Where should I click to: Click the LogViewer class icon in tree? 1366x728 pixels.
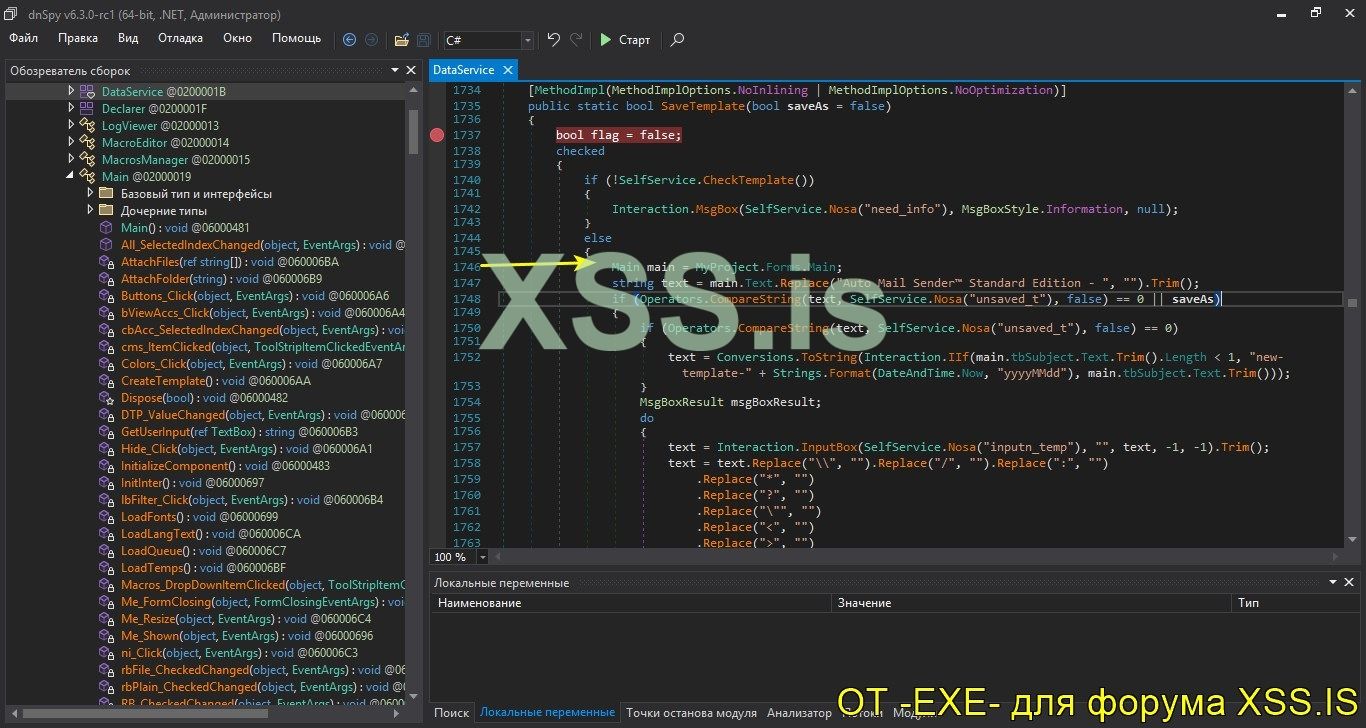[x=87, y=125]
